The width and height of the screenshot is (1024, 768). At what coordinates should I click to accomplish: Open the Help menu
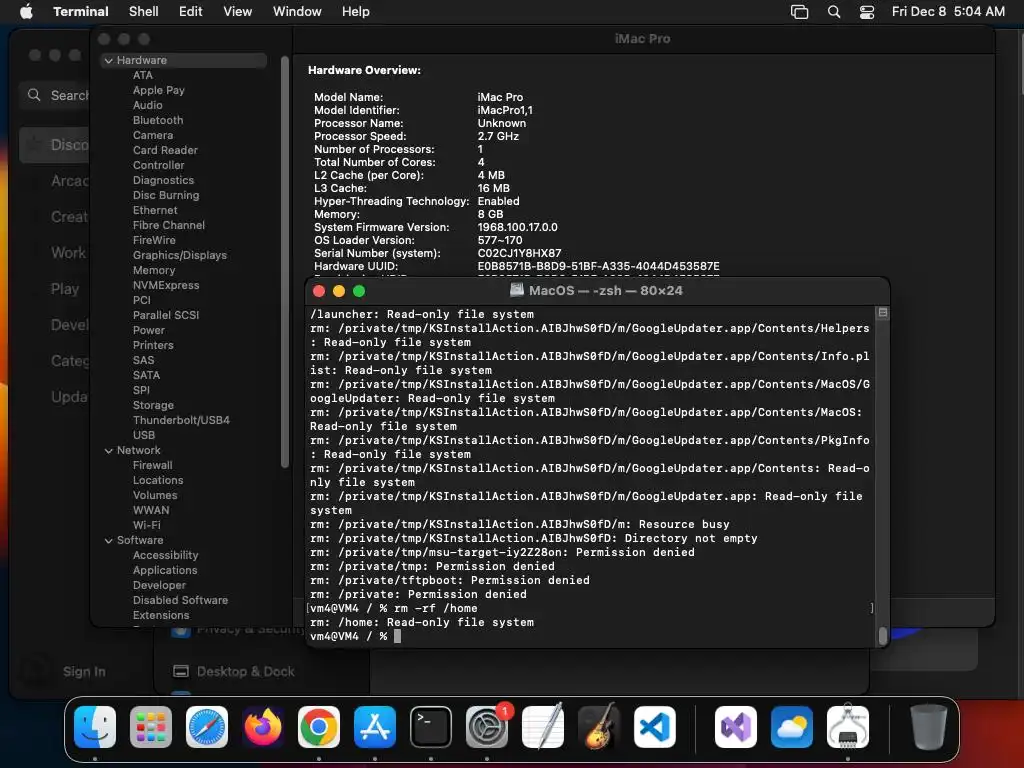[356, 12]
